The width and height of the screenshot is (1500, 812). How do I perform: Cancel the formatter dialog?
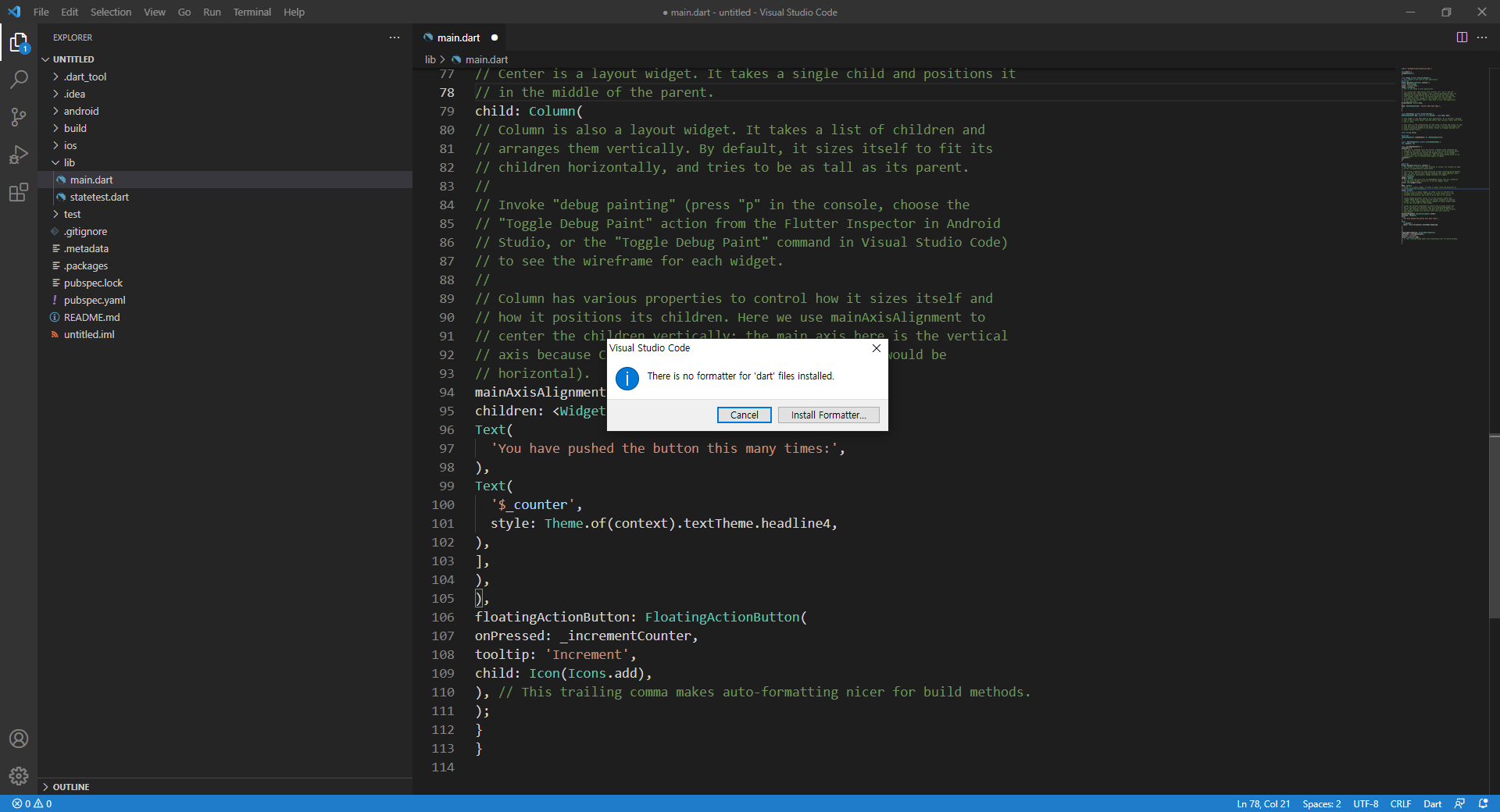(x=744, y=415)
